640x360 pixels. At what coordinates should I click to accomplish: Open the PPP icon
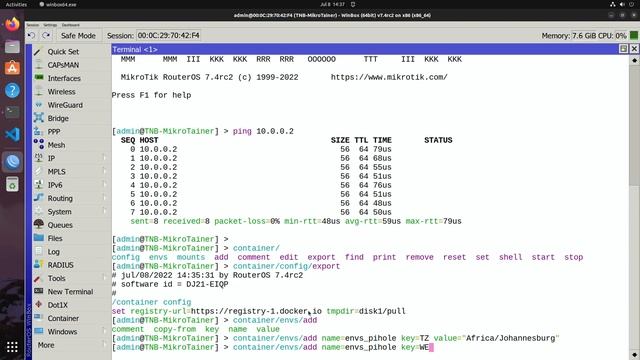click(38, 131)
